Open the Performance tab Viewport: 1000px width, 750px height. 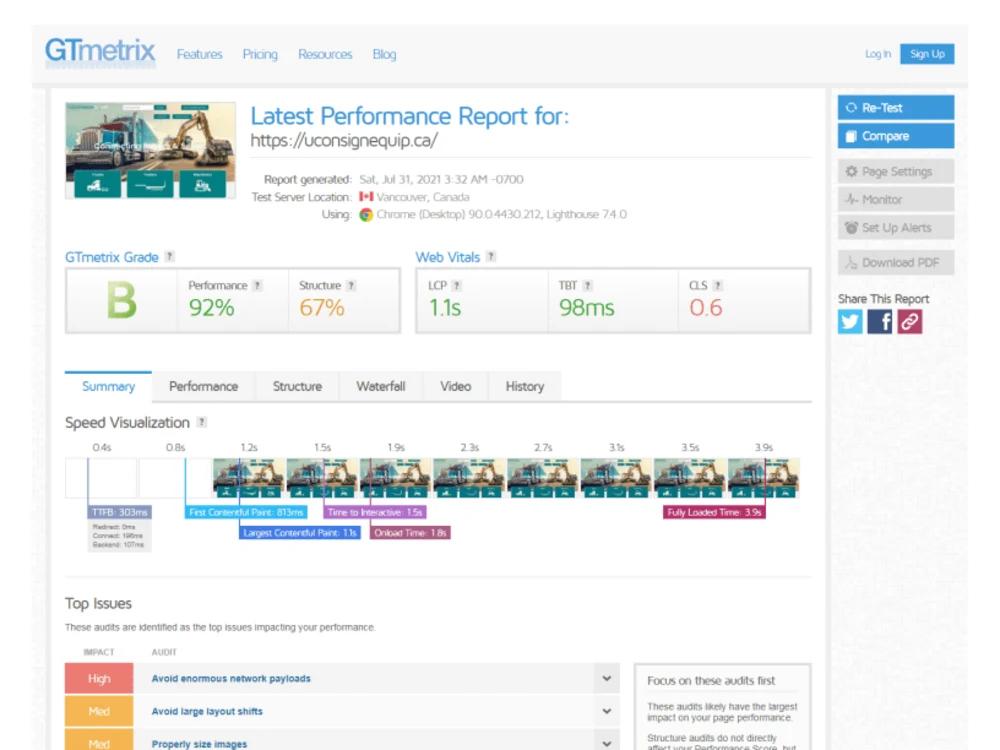[203, 386]
